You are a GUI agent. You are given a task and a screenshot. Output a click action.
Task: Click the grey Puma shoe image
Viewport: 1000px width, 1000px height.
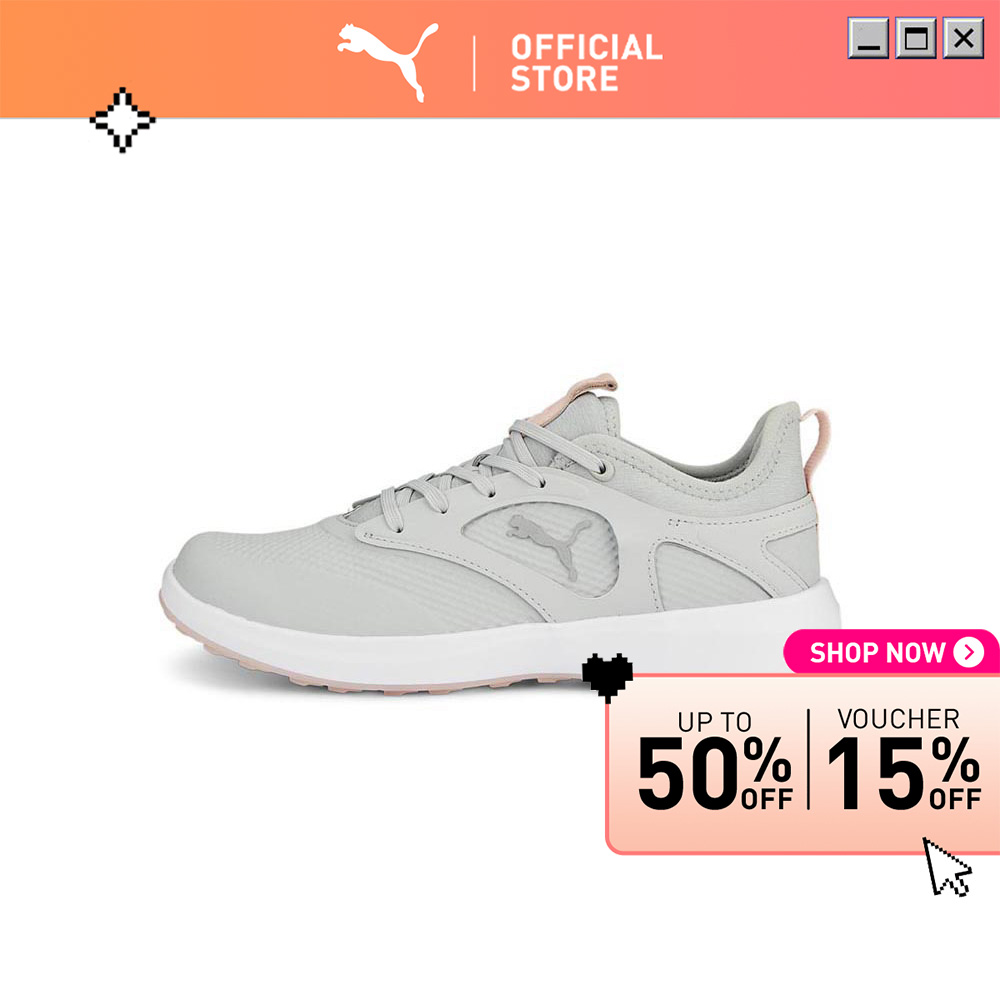click(500, 534)
